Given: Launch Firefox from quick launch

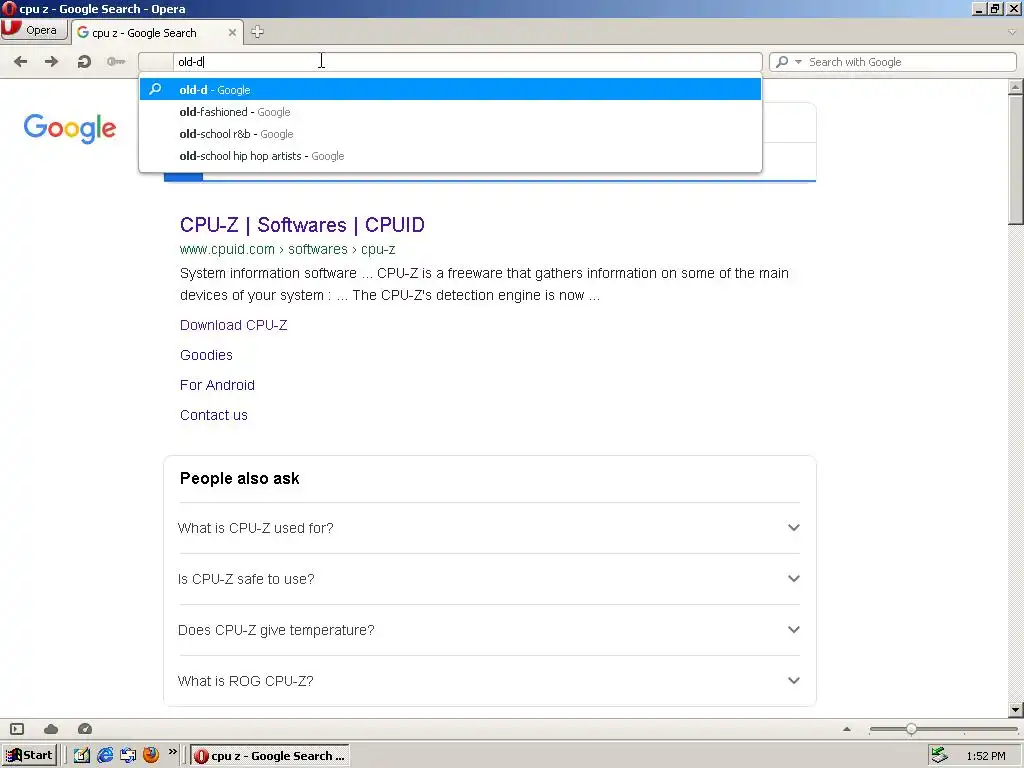Looking at the screenshot, I should pyautogui.click(x=151, y=756).
